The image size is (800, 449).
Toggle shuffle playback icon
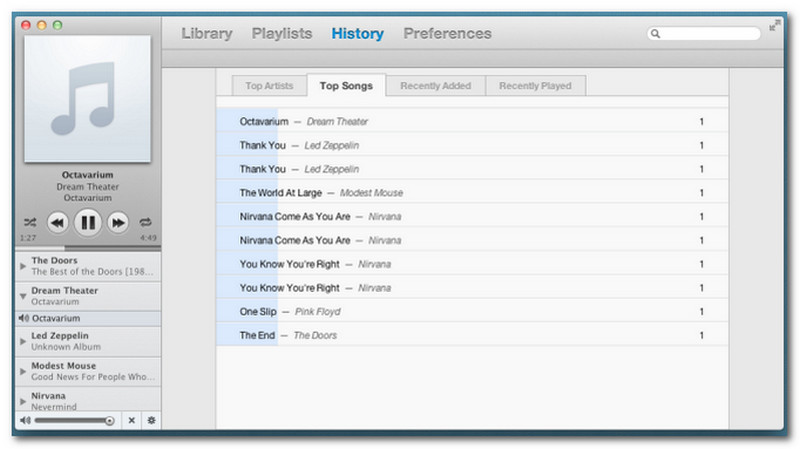(30, 222)
